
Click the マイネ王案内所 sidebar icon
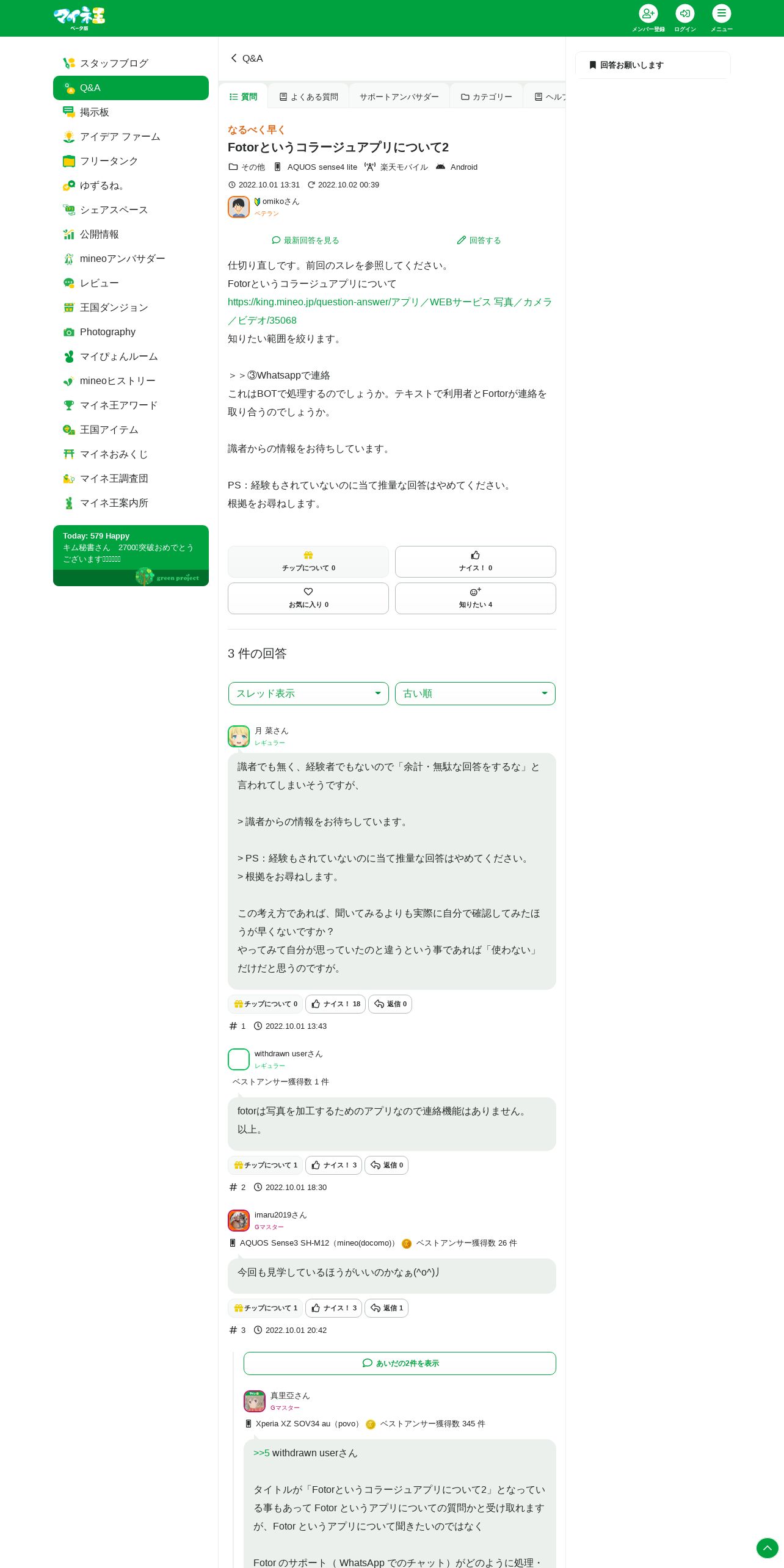pyautogui.click(x=69, y=503)
